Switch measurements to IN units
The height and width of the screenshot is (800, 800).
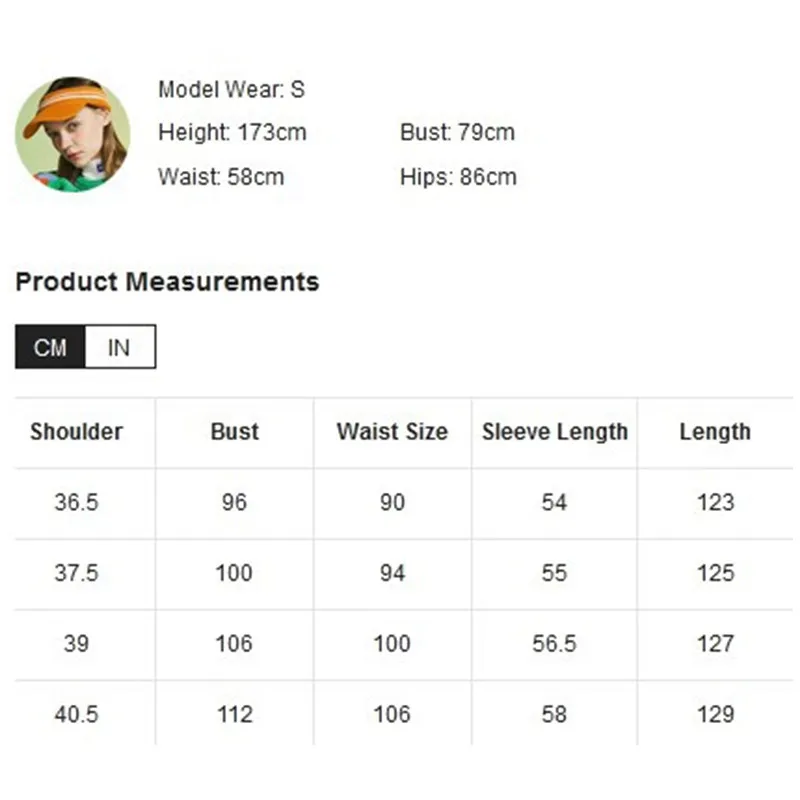click(120, 347)
